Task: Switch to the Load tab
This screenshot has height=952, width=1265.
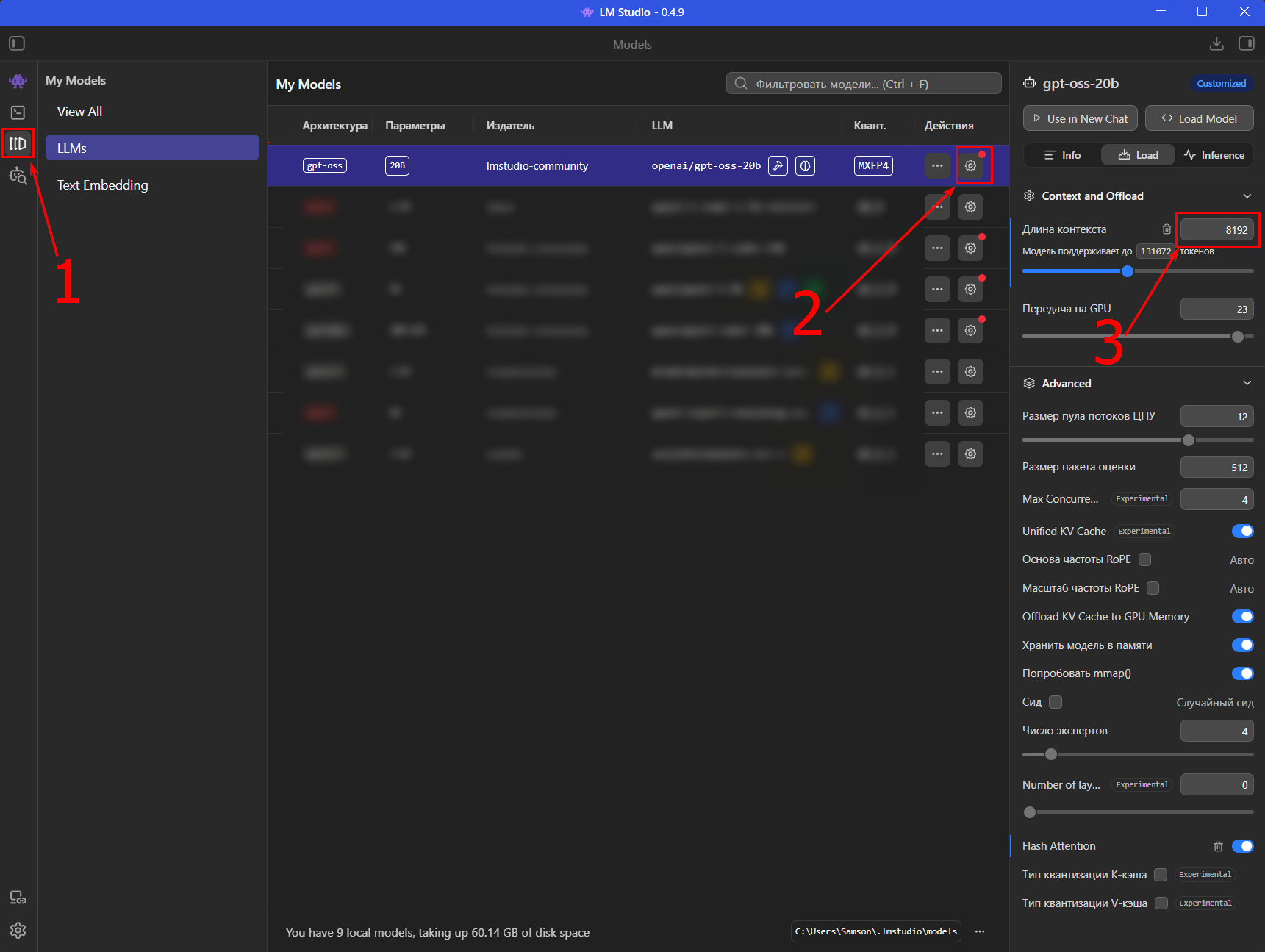Action: pyautogui.click(x=1139, y=155)
